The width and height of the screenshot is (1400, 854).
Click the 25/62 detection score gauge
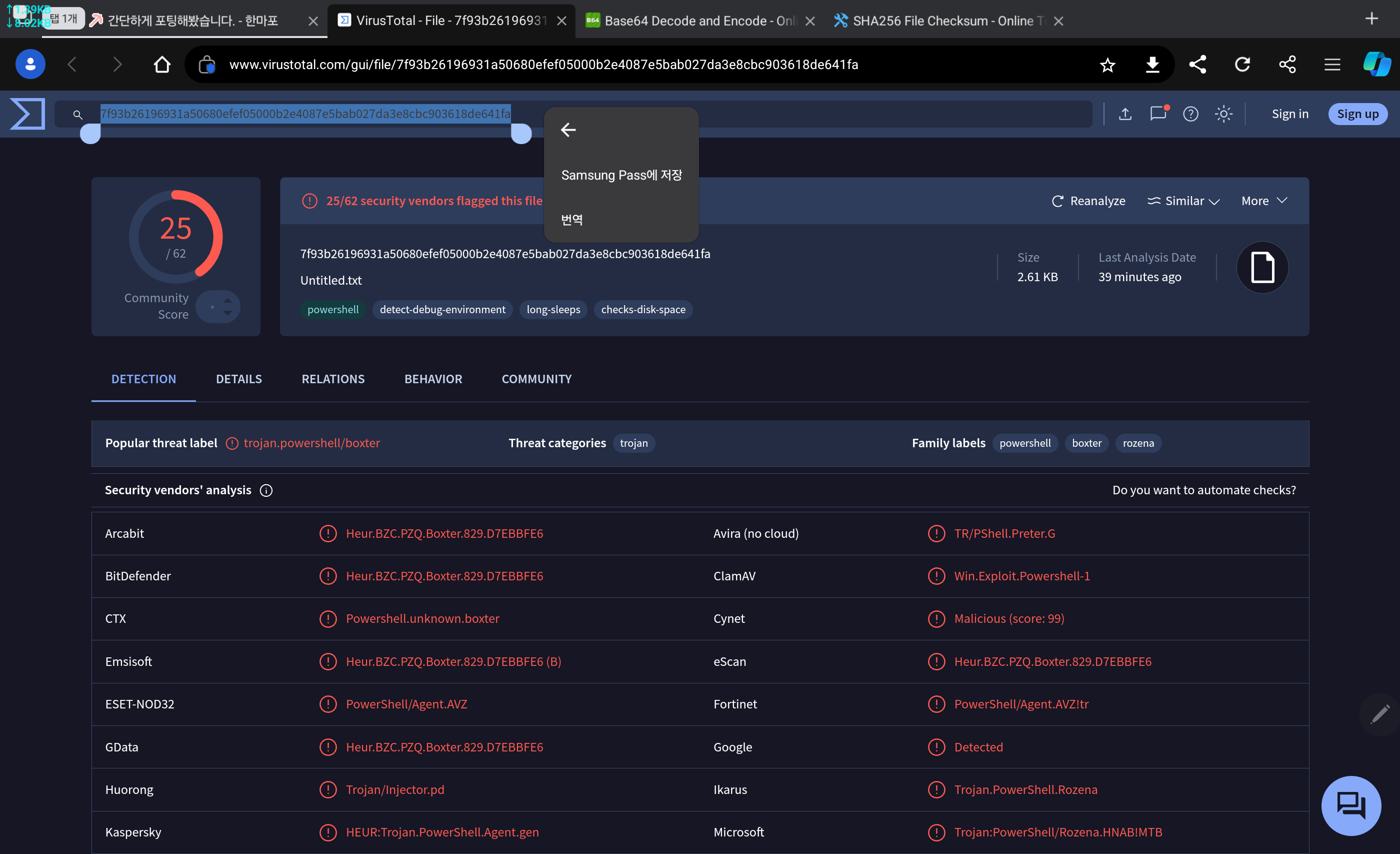click(175, 237)
